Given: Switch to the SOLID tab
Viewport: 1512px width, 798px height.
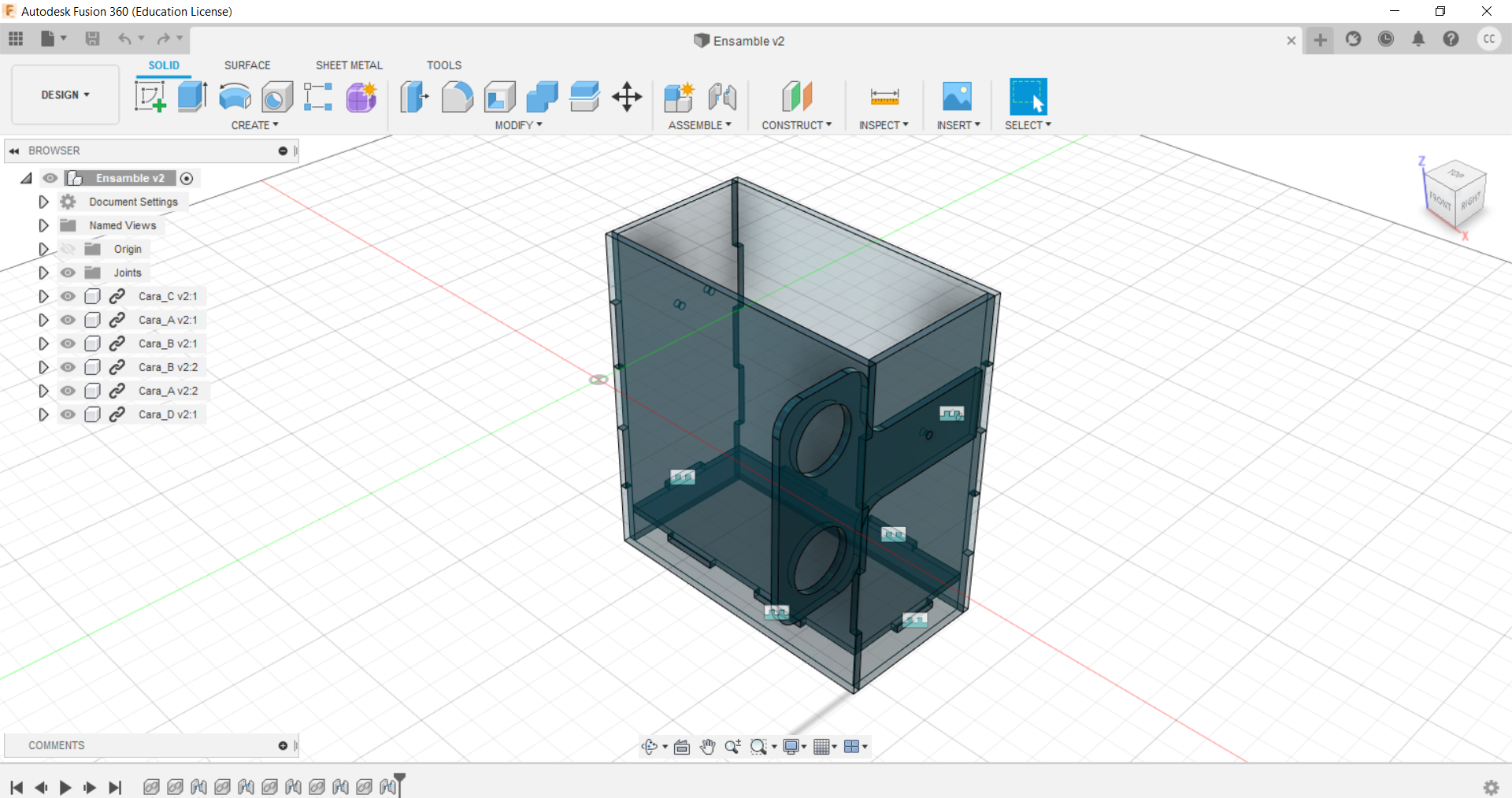Looking at the screenshot, I should [x=164, y=65].
